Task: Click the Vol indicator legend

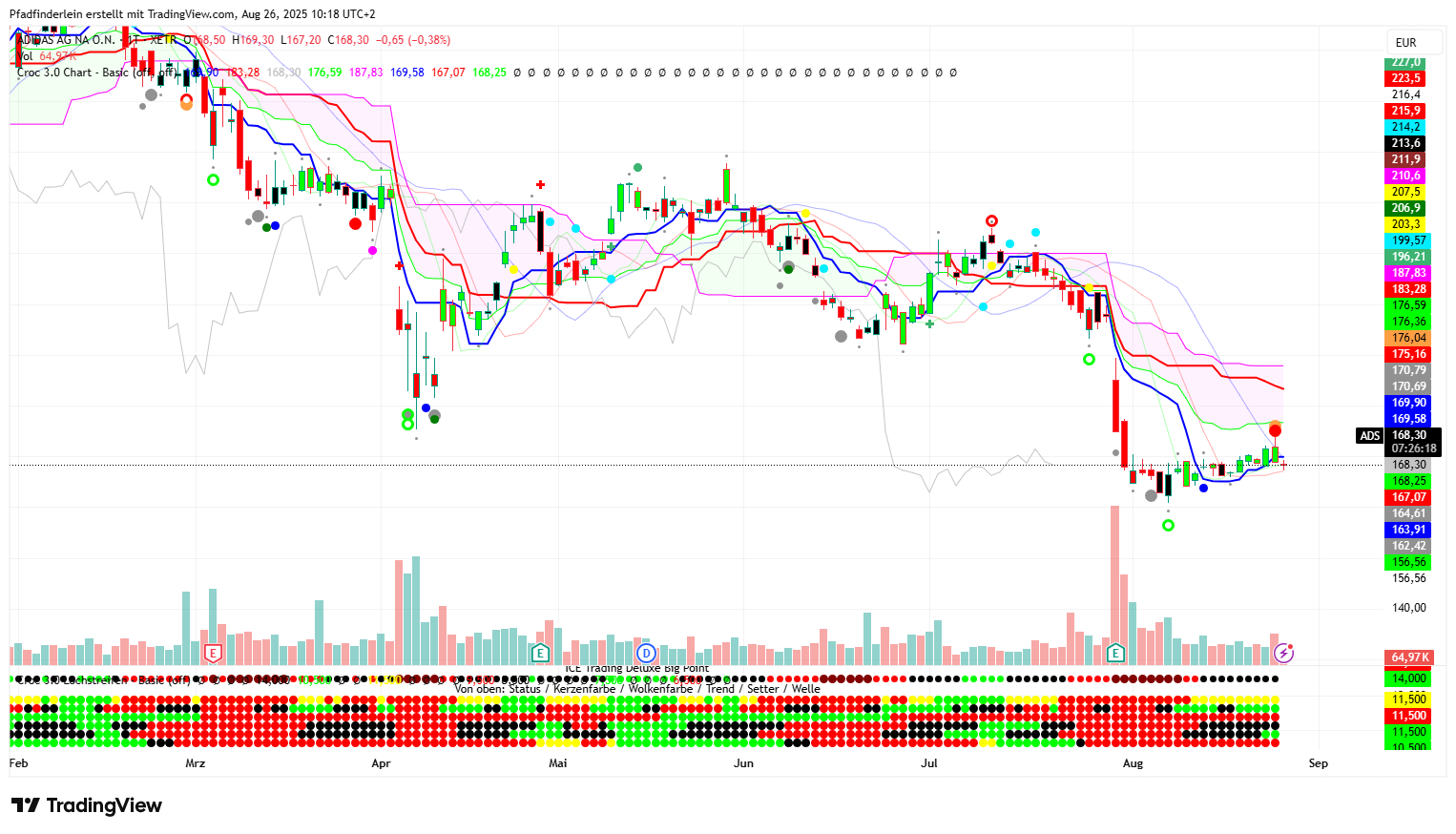Action: (25, 56)
